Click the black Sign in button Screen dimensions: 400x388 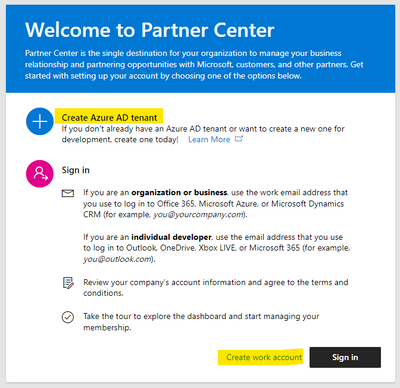click(345, 357)
